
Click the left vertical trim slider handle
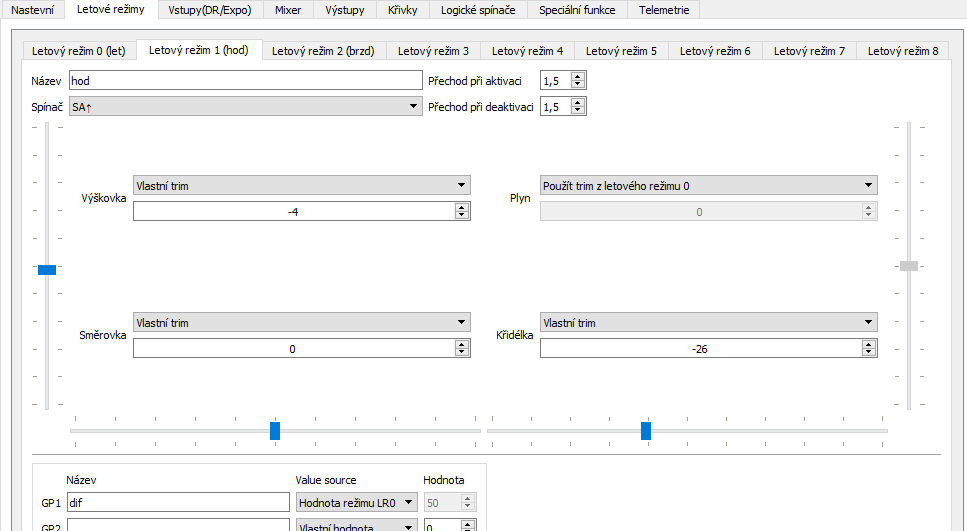[47, 269]
